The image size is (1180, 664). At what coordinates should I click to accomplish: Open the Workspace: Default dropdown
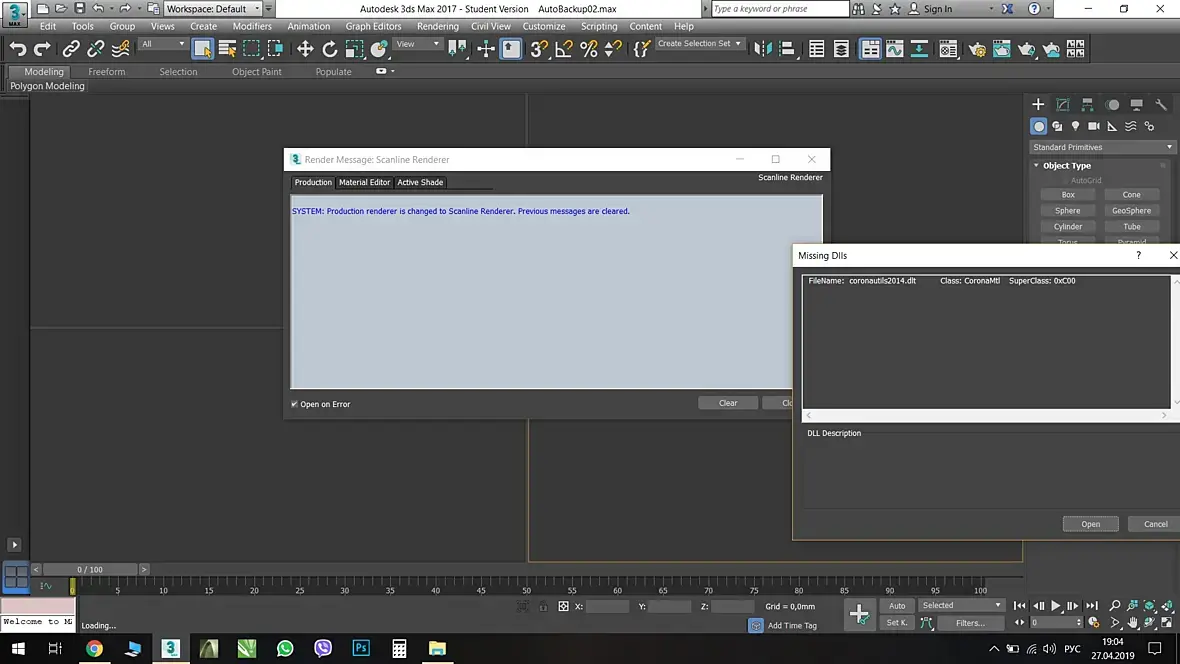(x=212, y=9)
